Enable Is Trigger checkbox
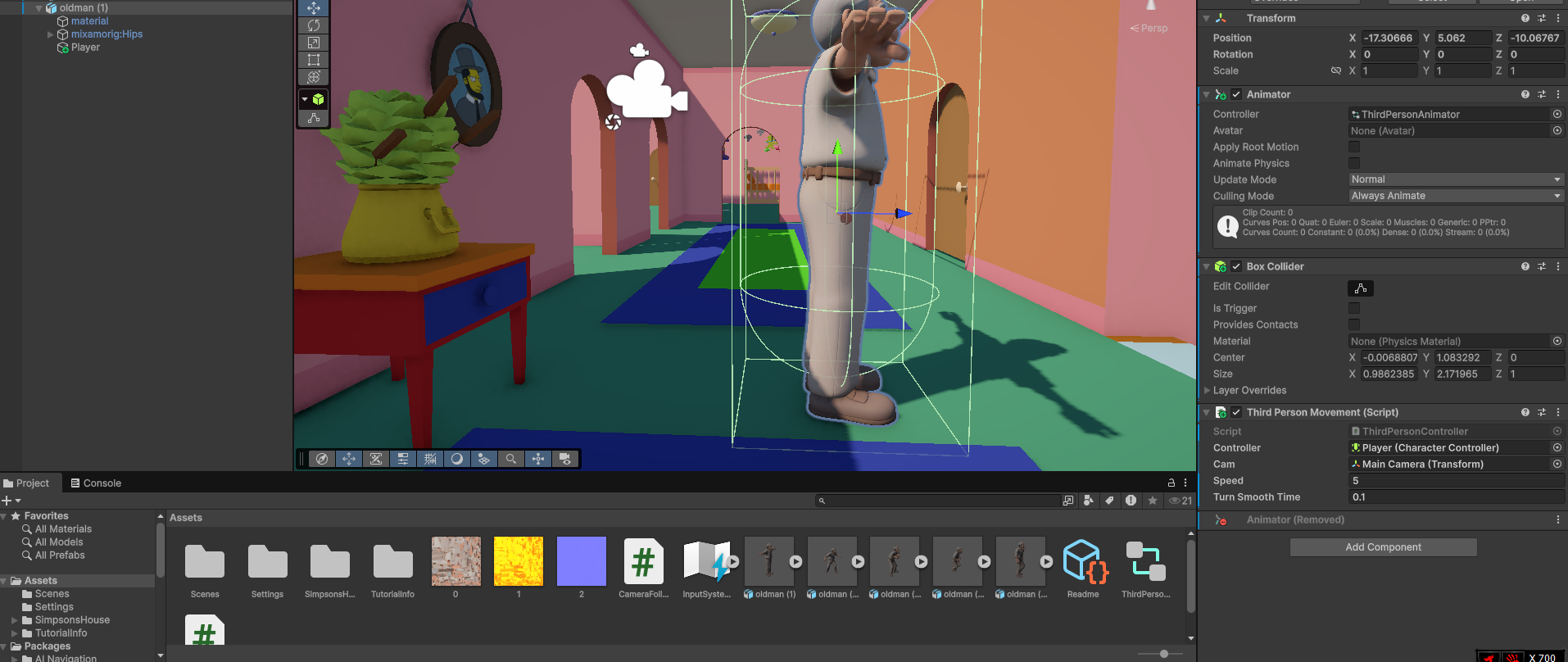1568x662 pixels. point(1354,308)
